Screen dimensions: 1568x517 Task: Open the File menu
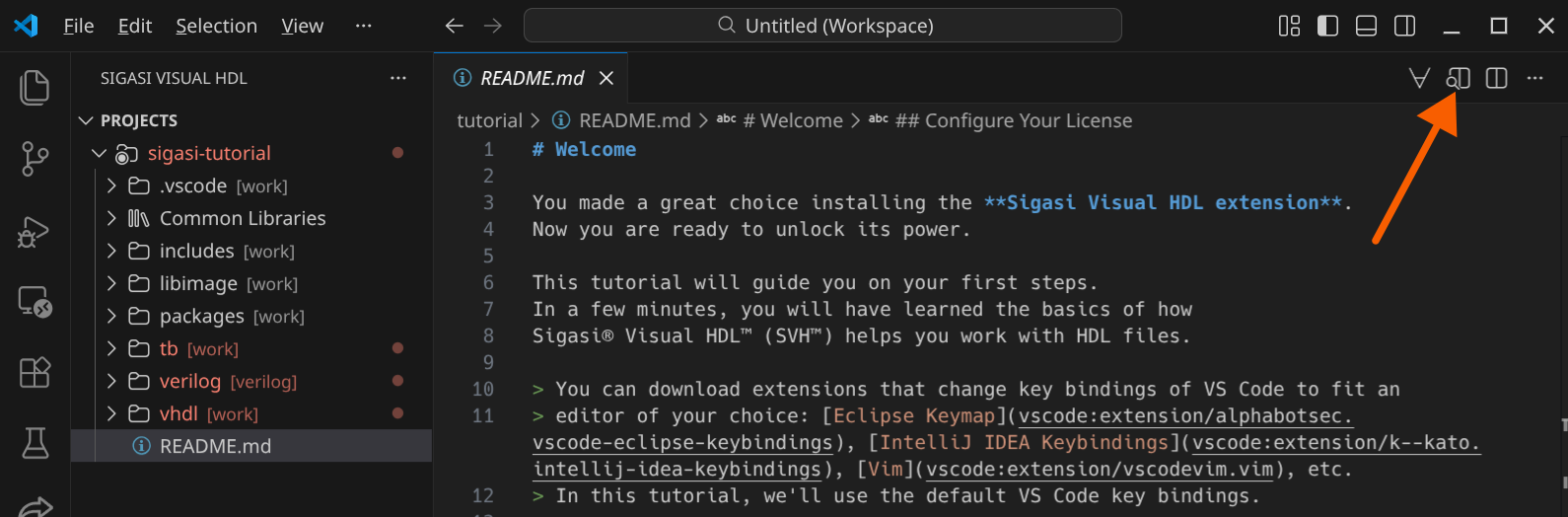(78, 26)
